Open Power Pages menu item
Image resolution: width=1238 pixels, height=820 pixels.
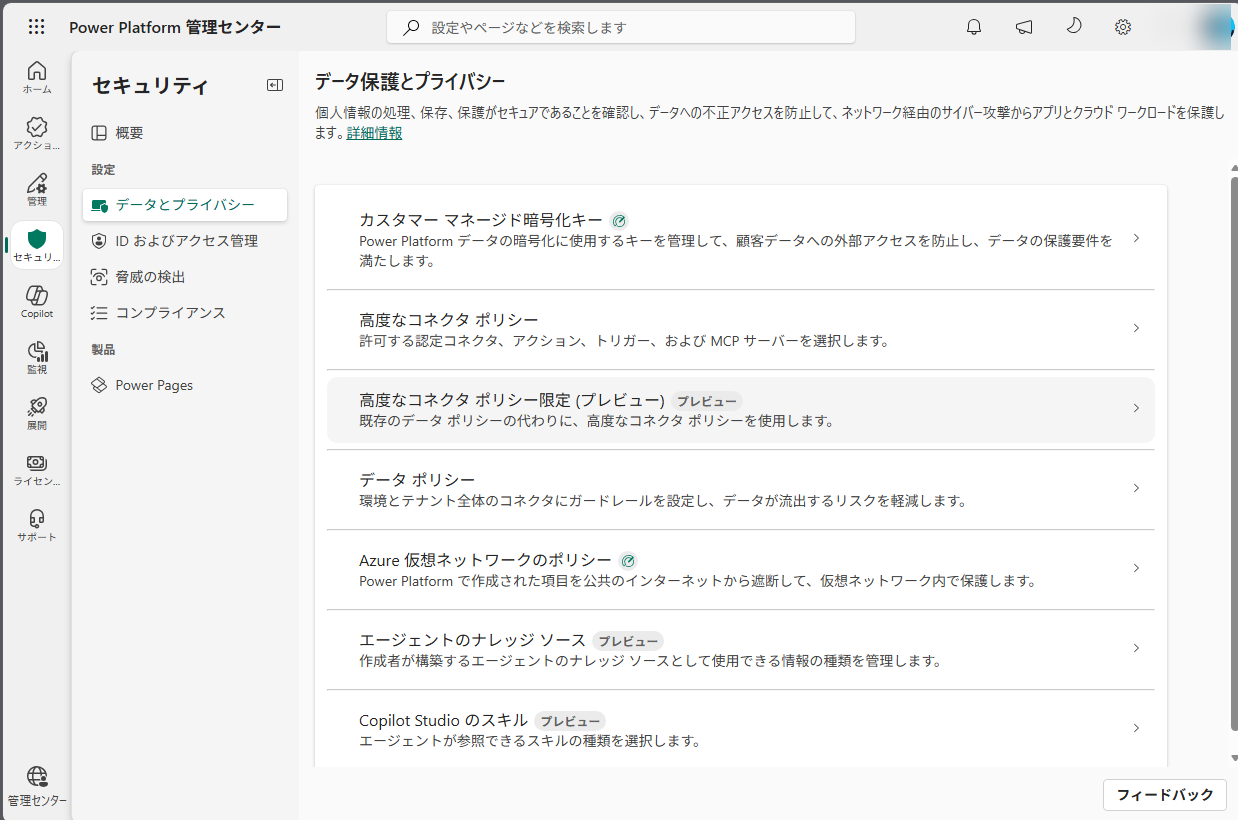pos(185,385)
